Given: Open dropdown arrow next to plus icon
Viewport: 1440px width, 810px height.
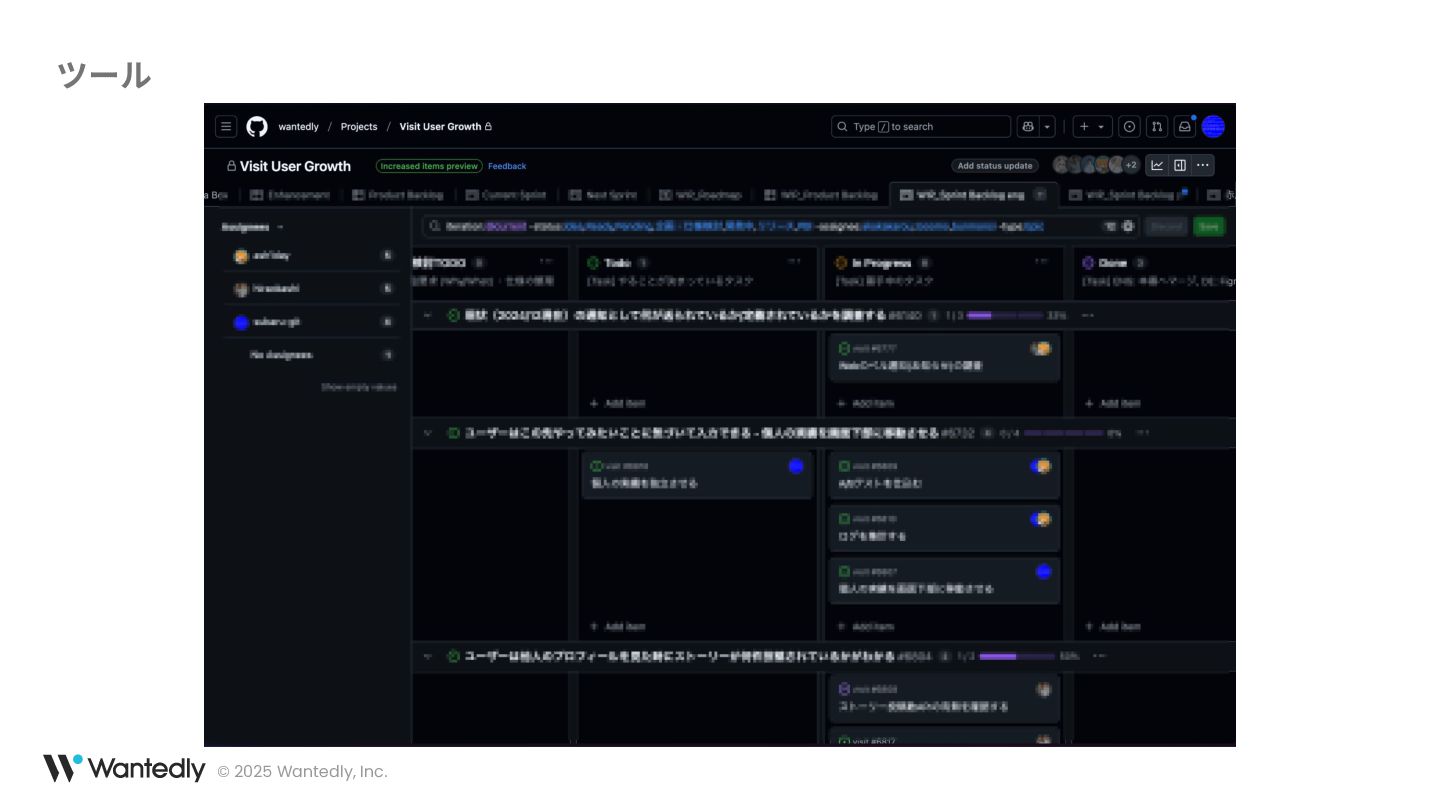Looking at the screenshot, I should click(x=1102, y=127).
